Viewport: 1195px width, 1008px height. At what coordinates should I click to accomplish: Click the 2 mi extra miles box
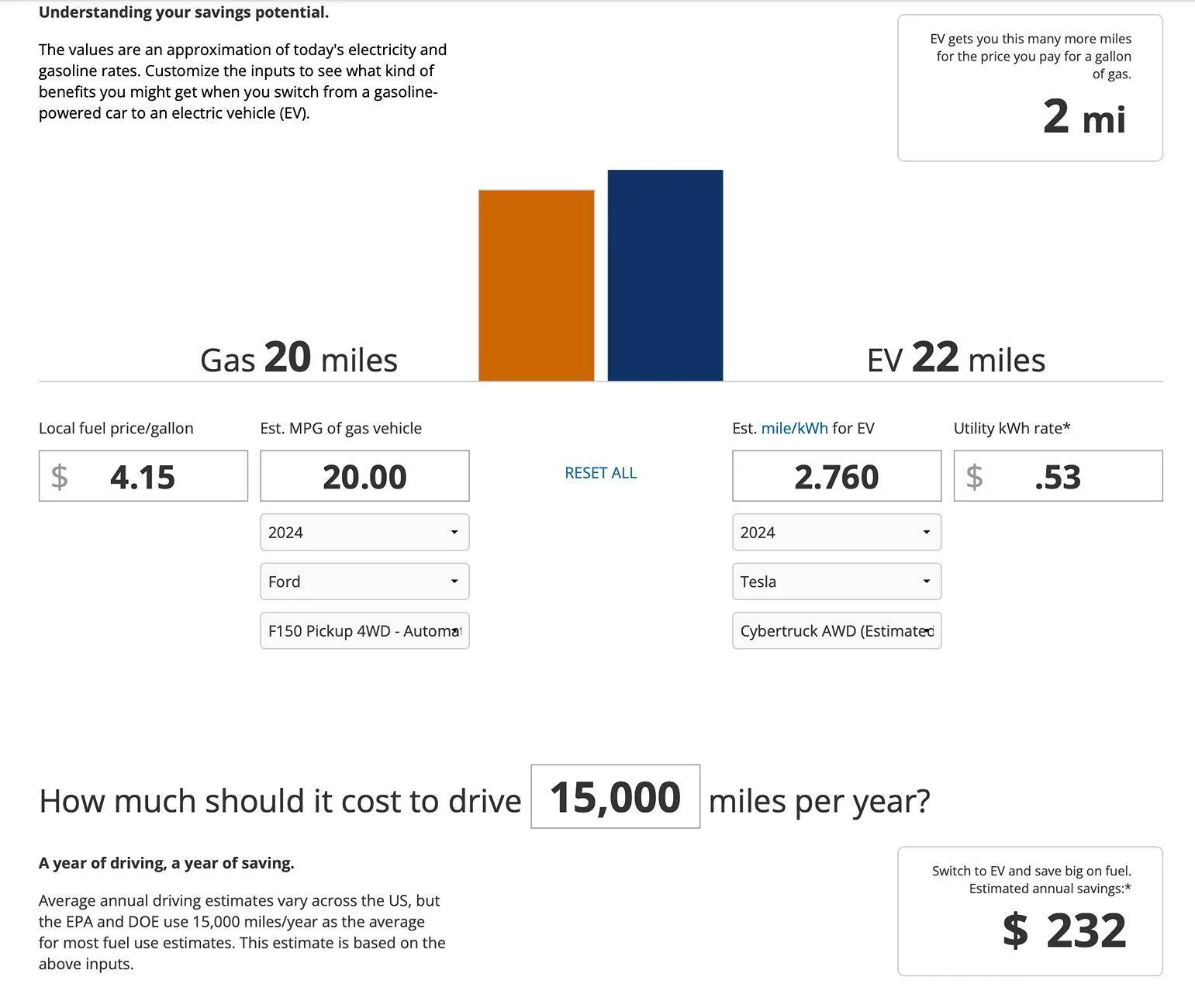(1030, 88)
